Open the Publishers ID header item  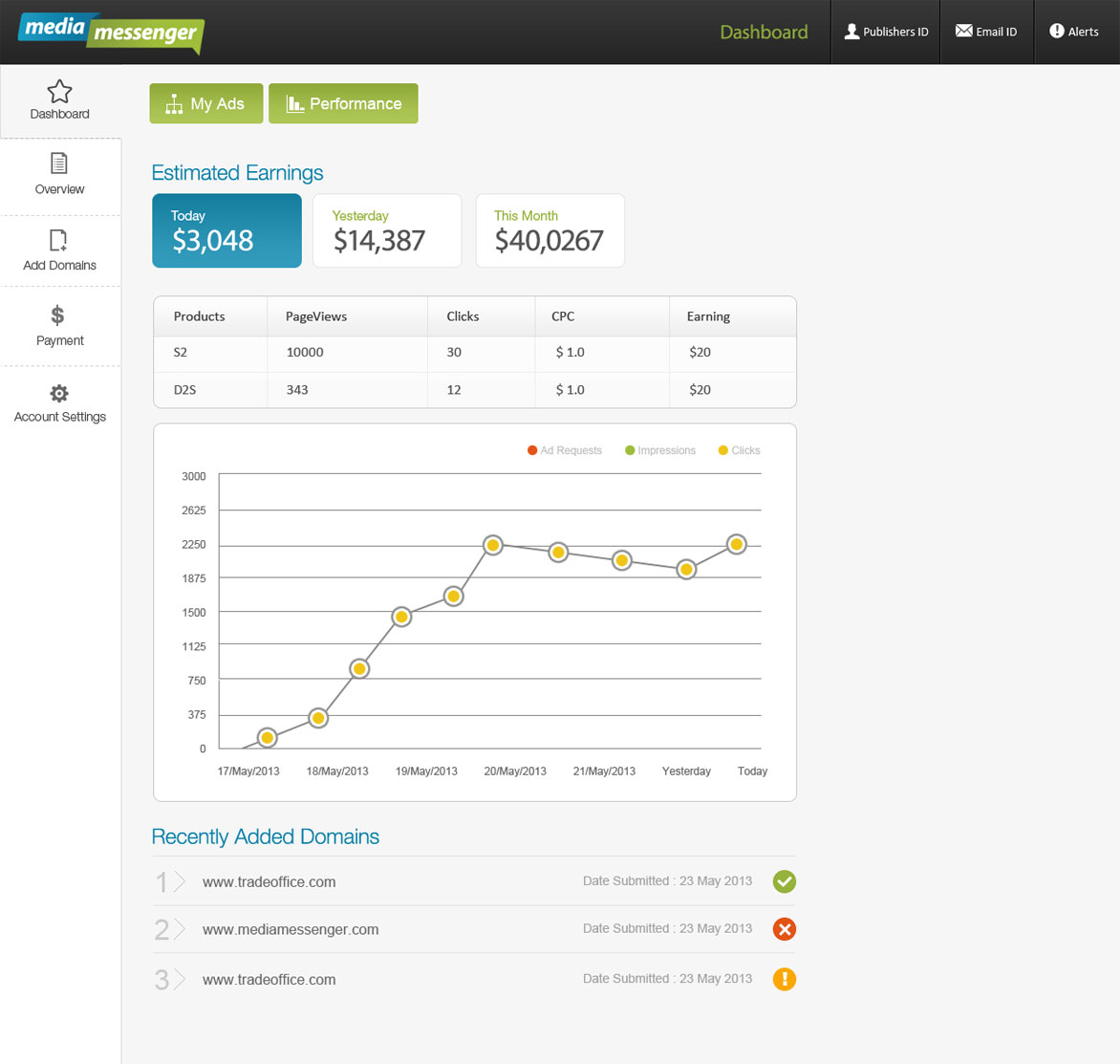coord(886,32)
